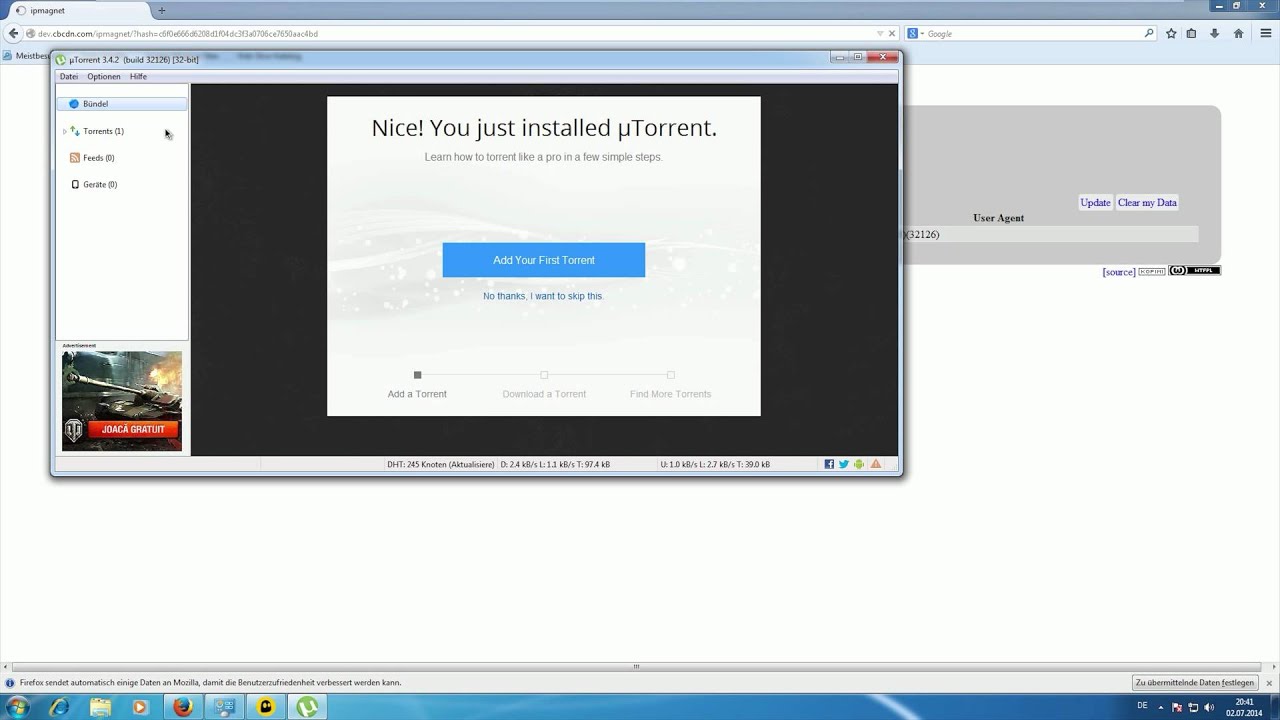The width and height of the screenshot is (1280, 720).
Task: Click the Twitter icon in µTorrent status bar
Action: point(844,464)
